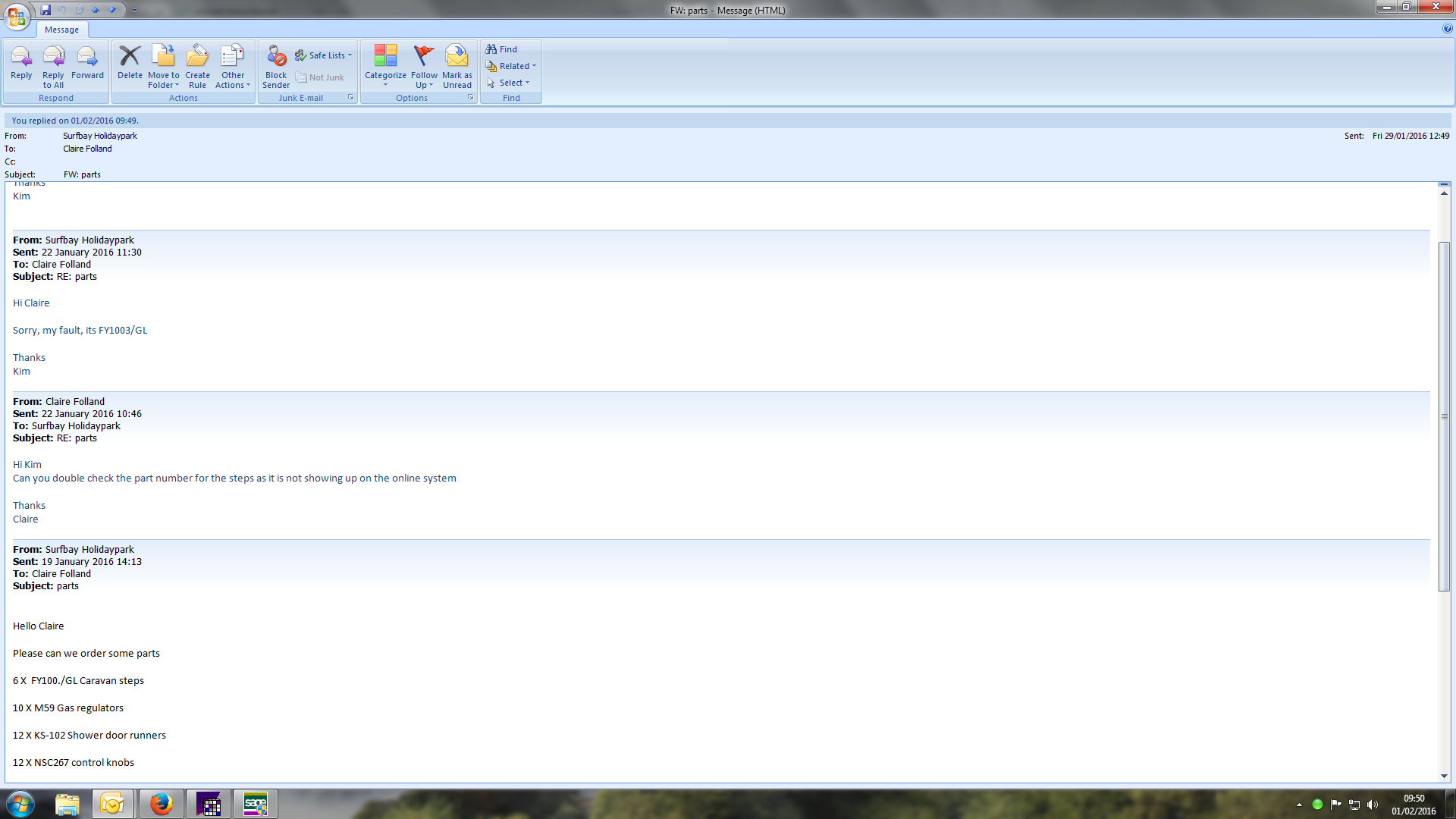This screenshot has height=819, width=1456.
Task: Click the Office button orb
Action: pyautogui.click(x=17, y=16)
